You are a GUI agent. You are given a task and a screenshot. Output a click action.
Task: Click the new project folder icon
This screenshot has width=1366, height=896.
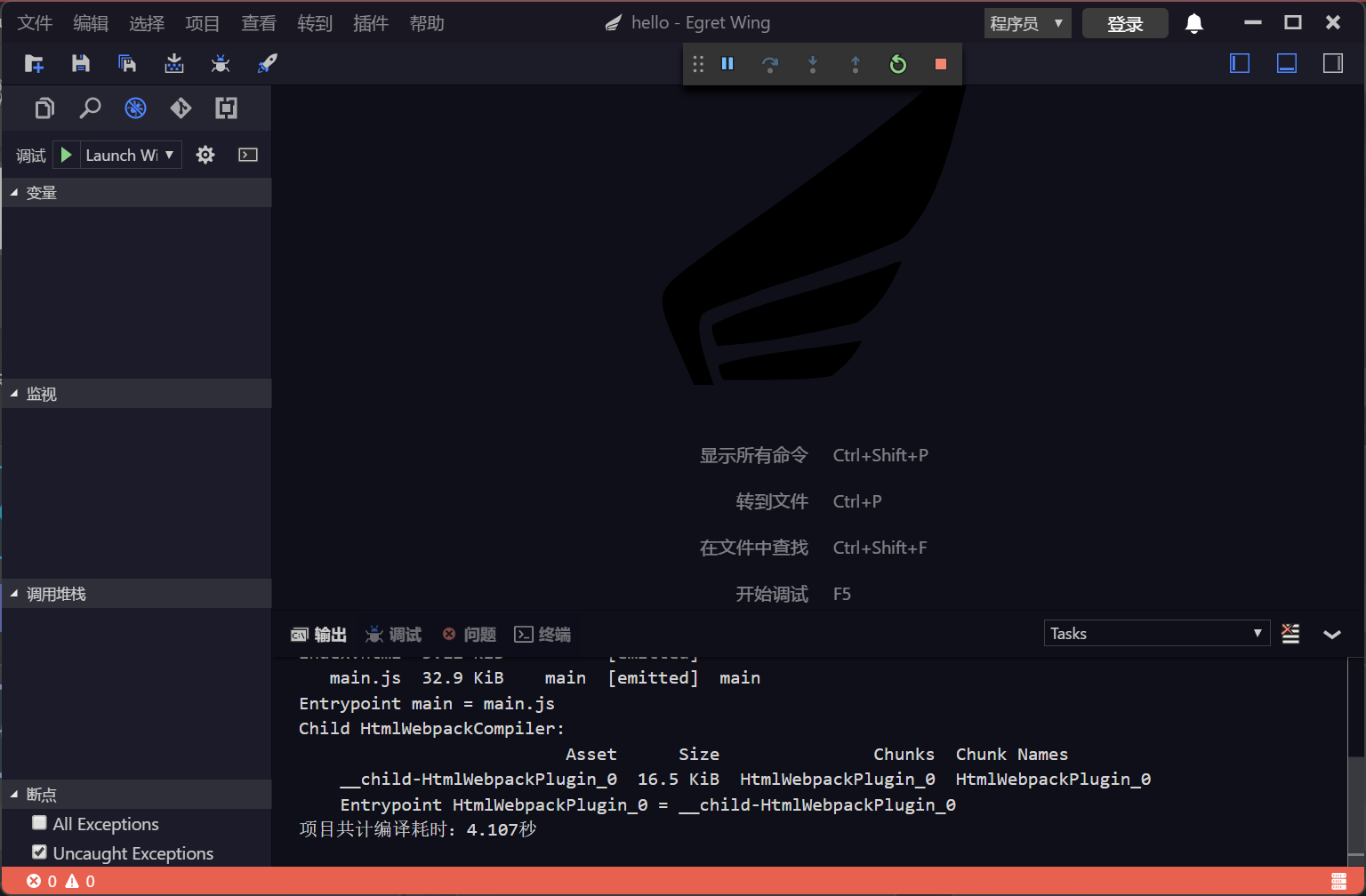(x=35, y=63)
